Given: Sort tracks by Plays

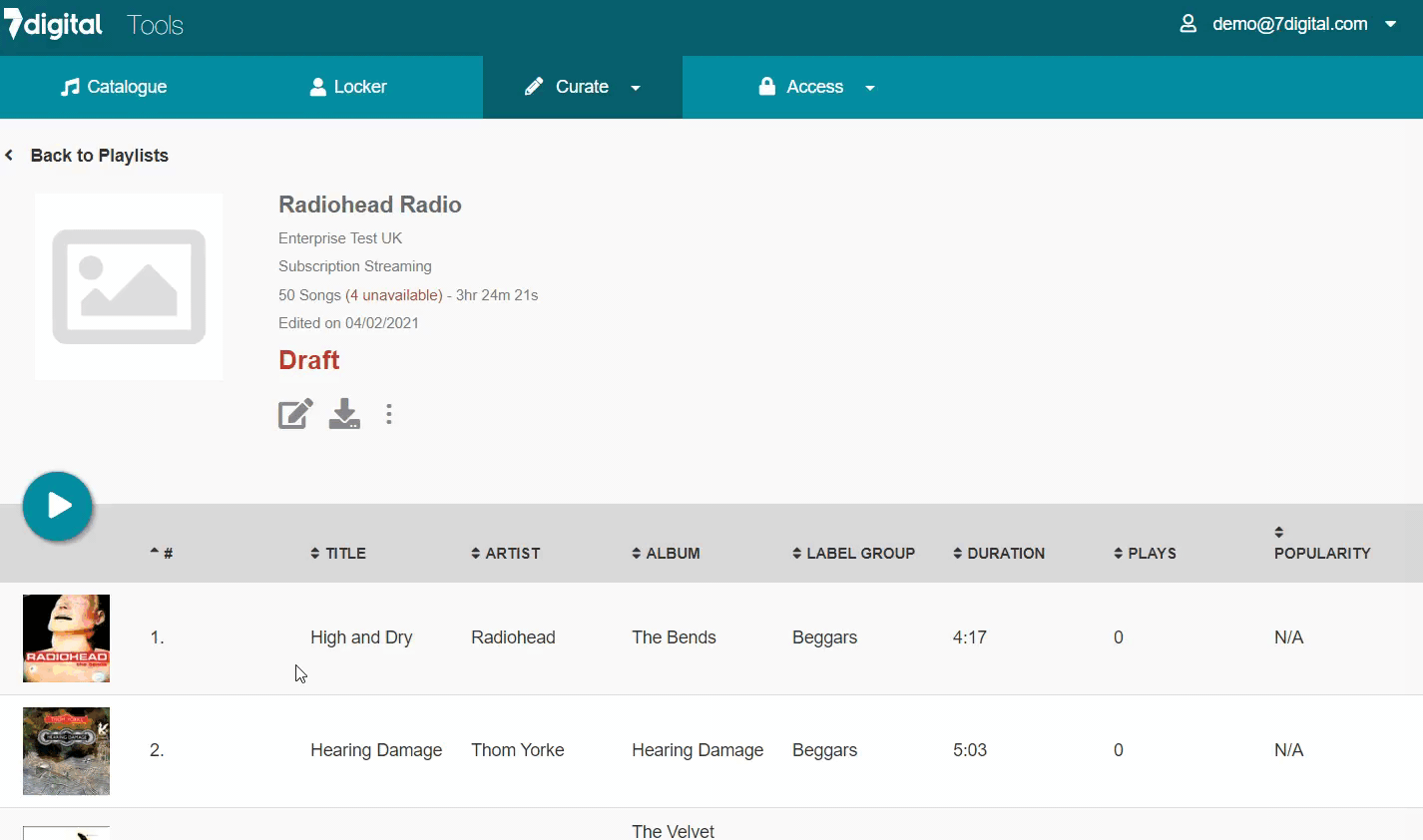Looking at the screenshot, I should (x=1145, y=553).
